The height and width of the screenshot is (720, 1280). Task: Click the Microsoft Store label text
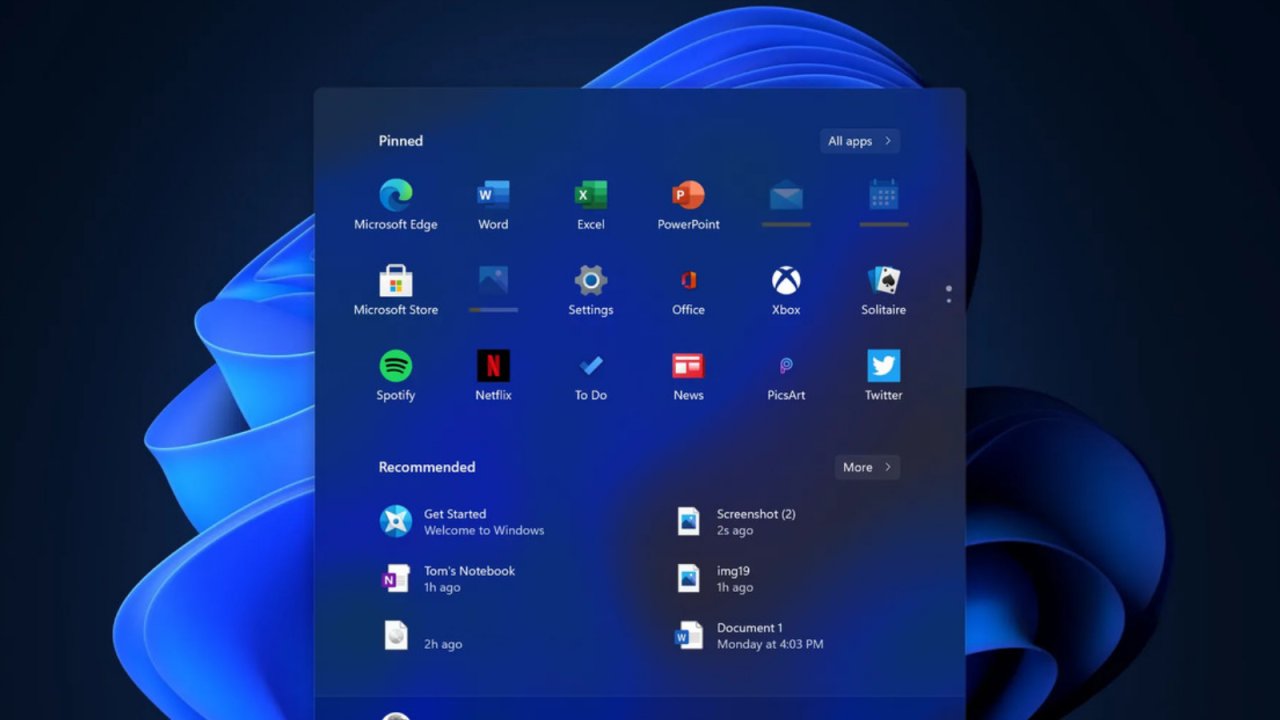point(396,310)
